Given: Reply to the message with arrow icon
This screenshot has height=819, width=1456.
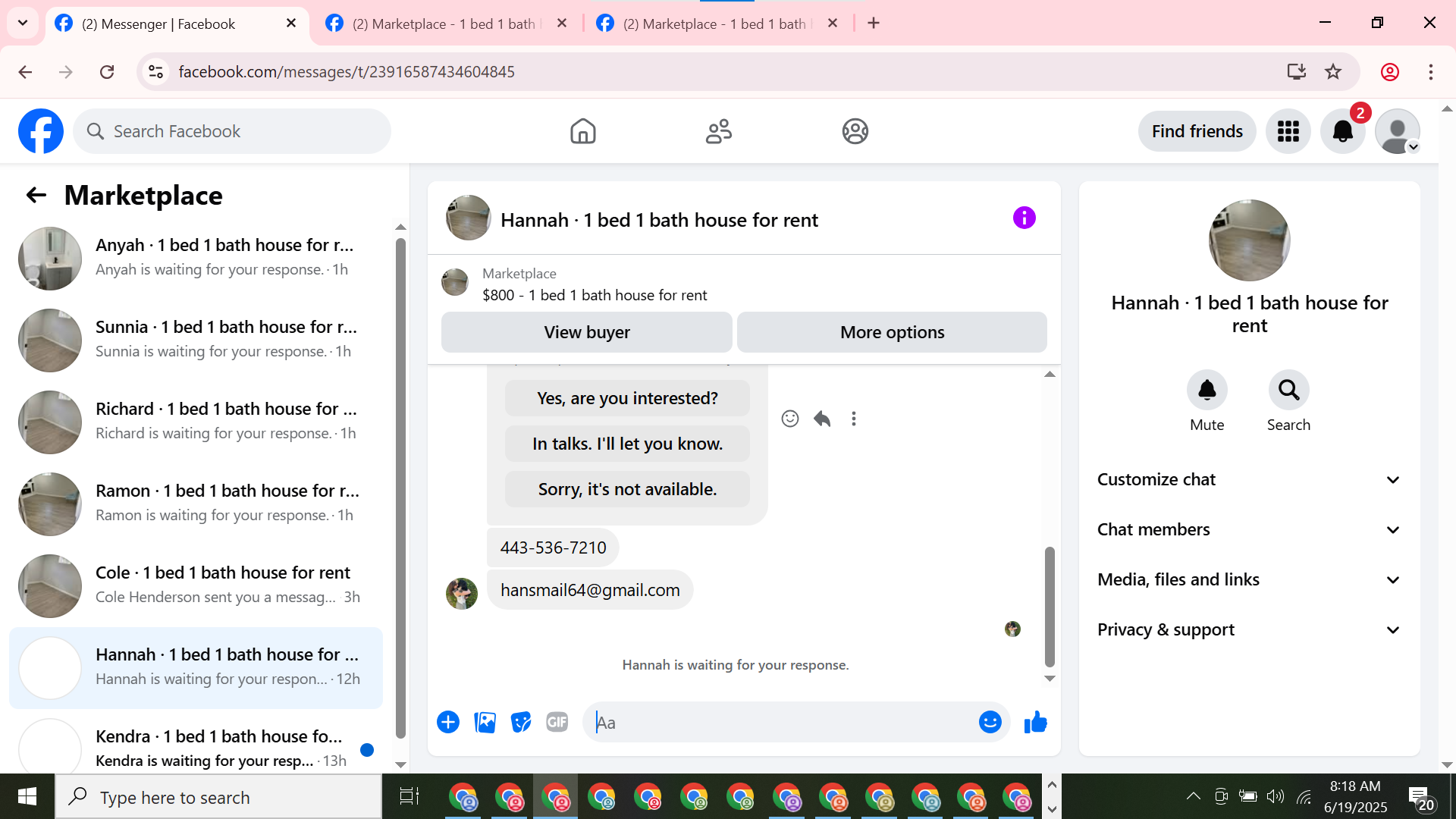Looking at the screenshot, I should click(x=822, y=419).
